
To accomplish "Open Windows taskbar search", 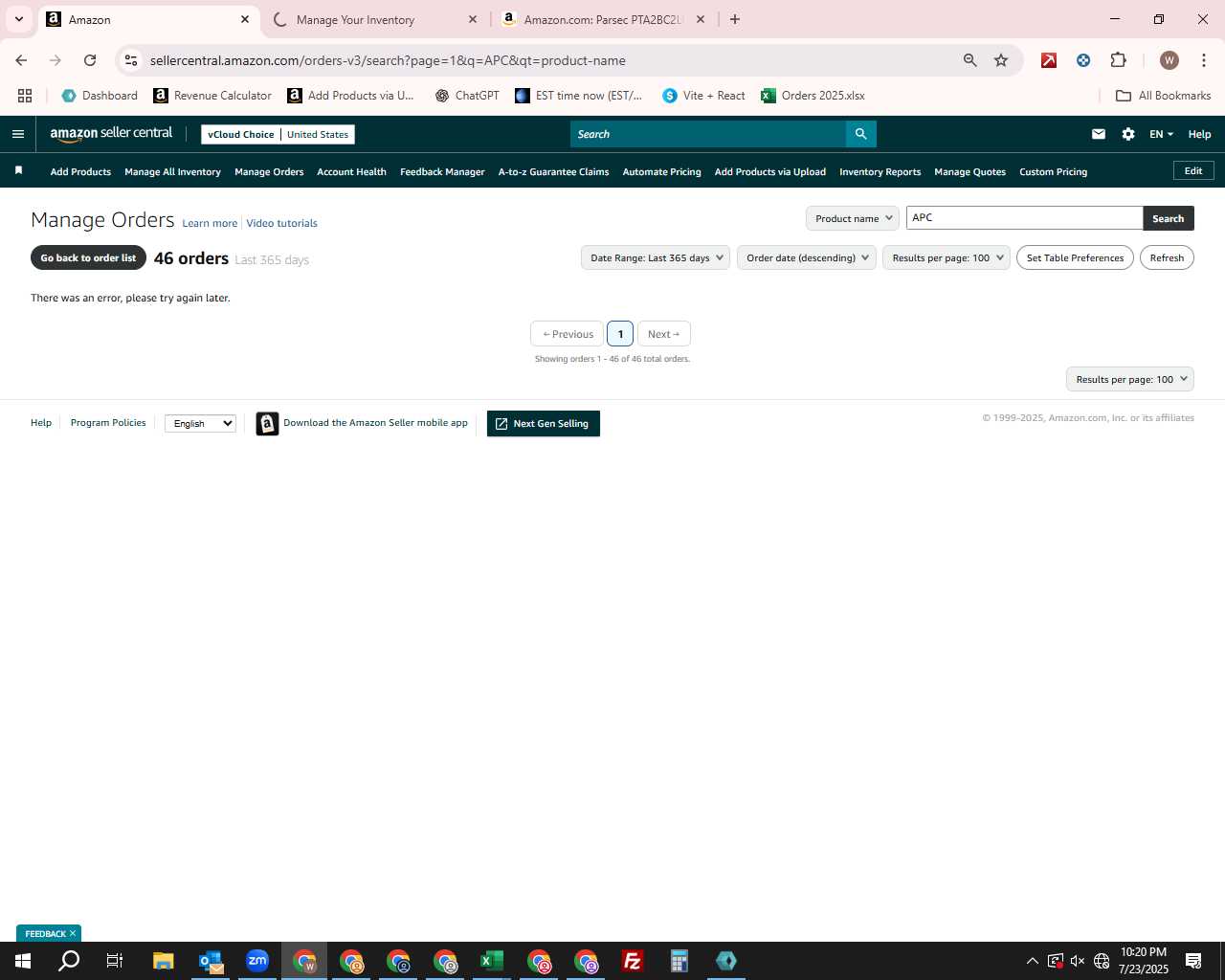I will 69,961.
